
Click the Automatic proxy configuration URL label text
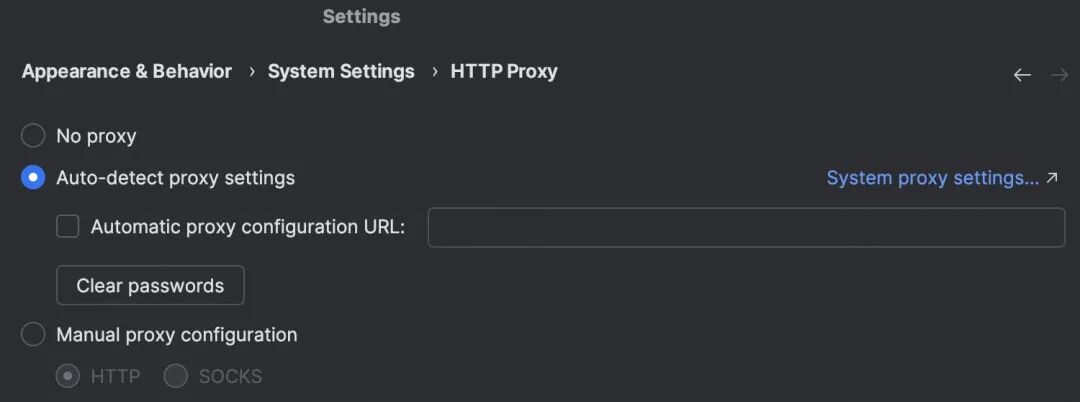pos(248,227)
